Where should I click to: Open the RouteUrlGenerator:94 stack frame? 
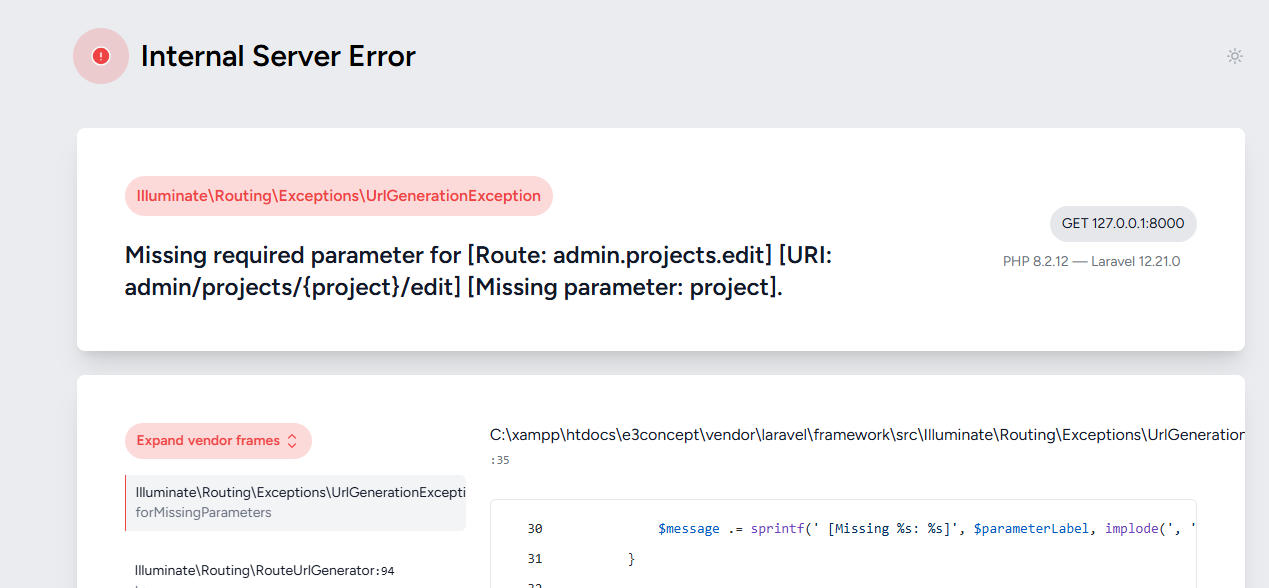tap(265, 571)
